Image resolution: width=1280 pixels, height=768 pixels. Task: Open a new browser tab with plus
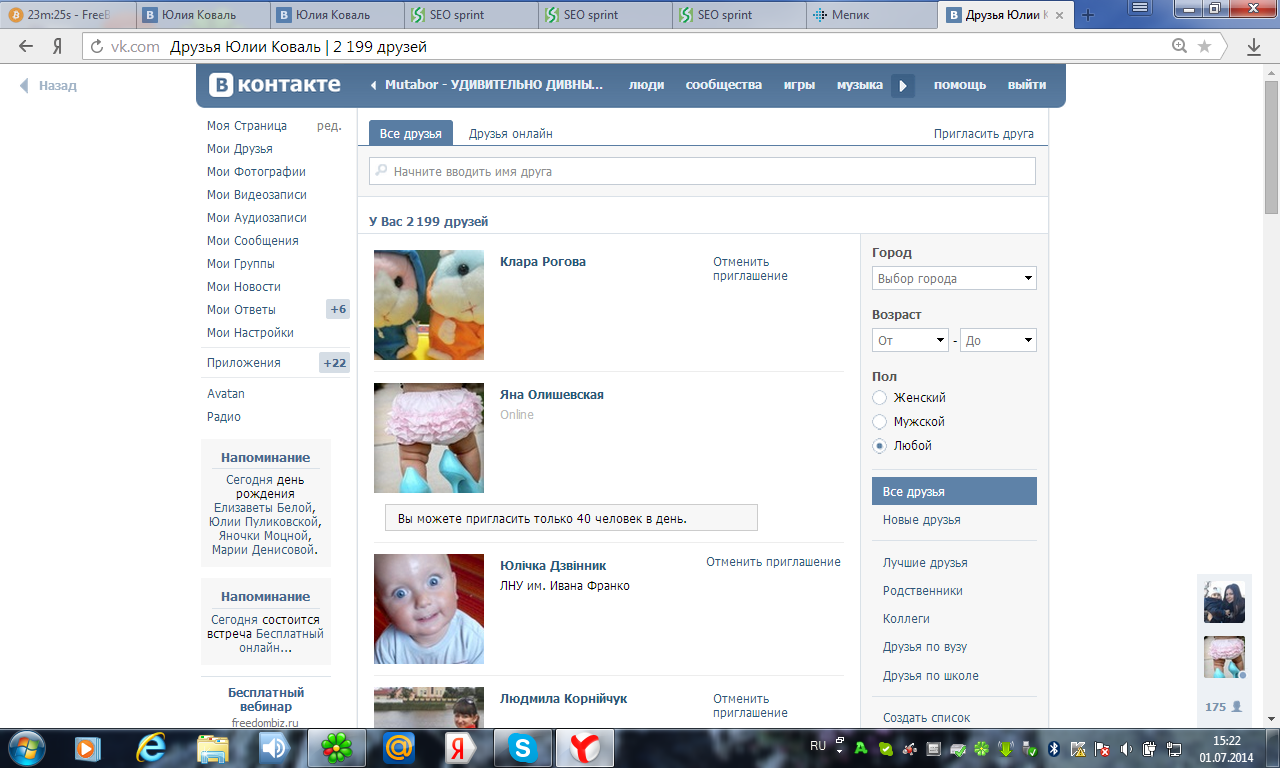pyautogui.click(x=1089, y=14)
